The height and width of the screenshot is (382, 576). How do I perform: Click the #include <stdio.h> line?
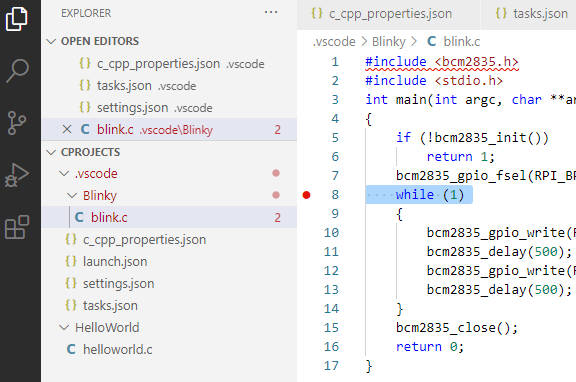434,80
